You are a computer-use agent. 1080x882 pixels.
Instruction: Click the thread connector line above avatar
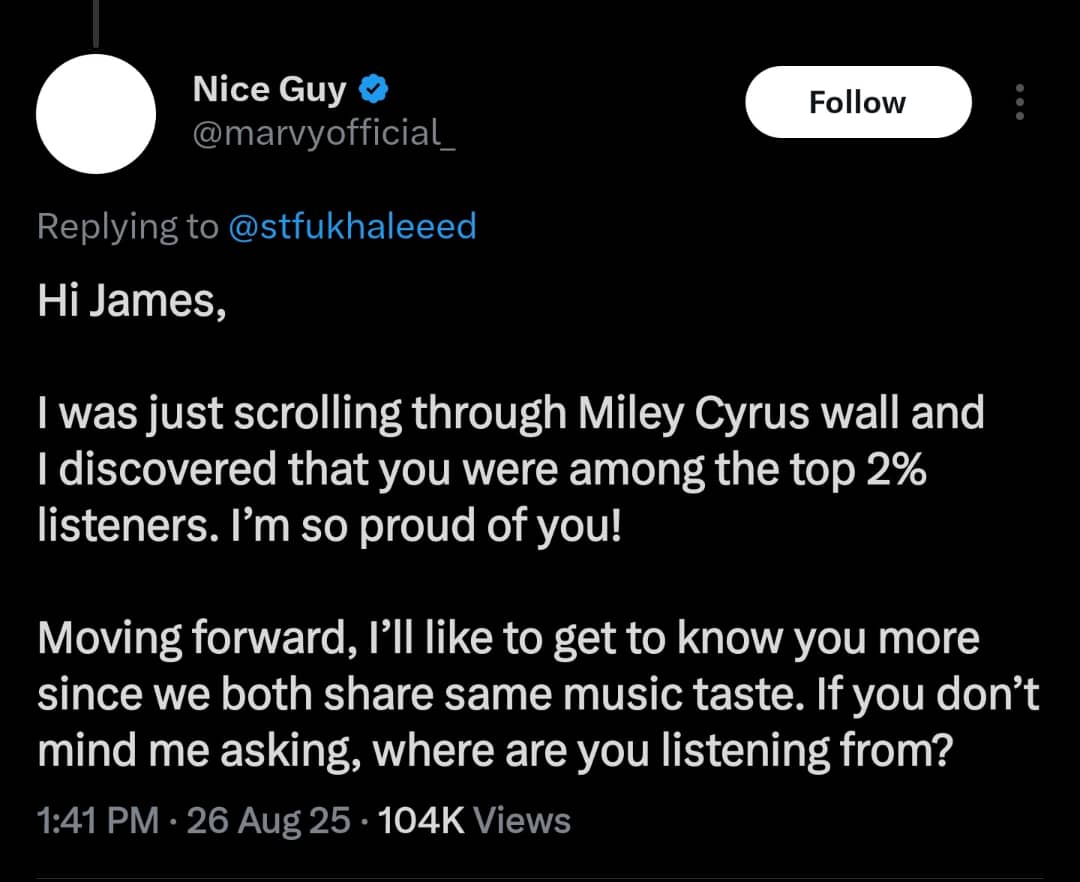click(x=95, y=22)
